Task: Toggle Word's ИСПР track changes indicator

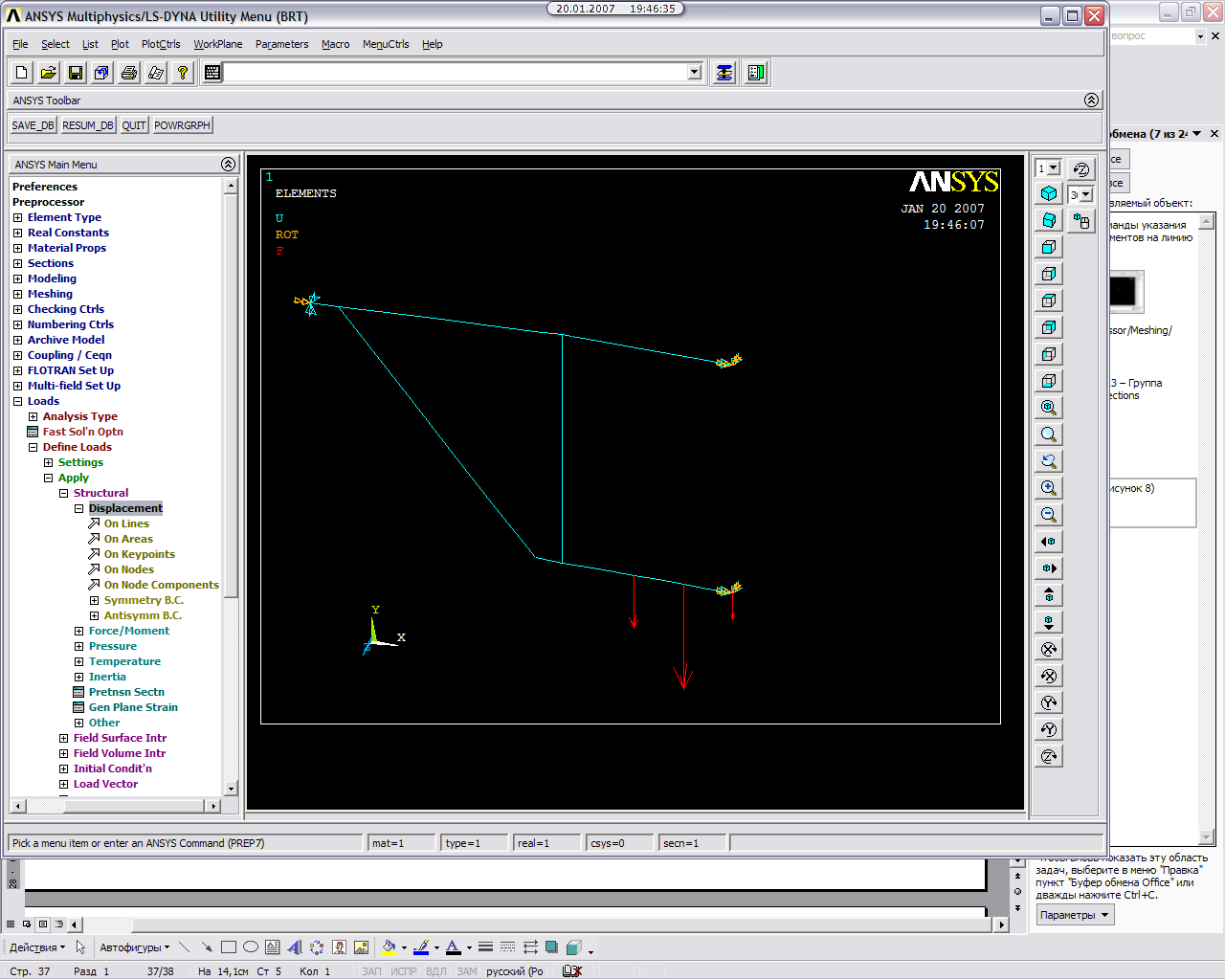Action: (404, 971)
